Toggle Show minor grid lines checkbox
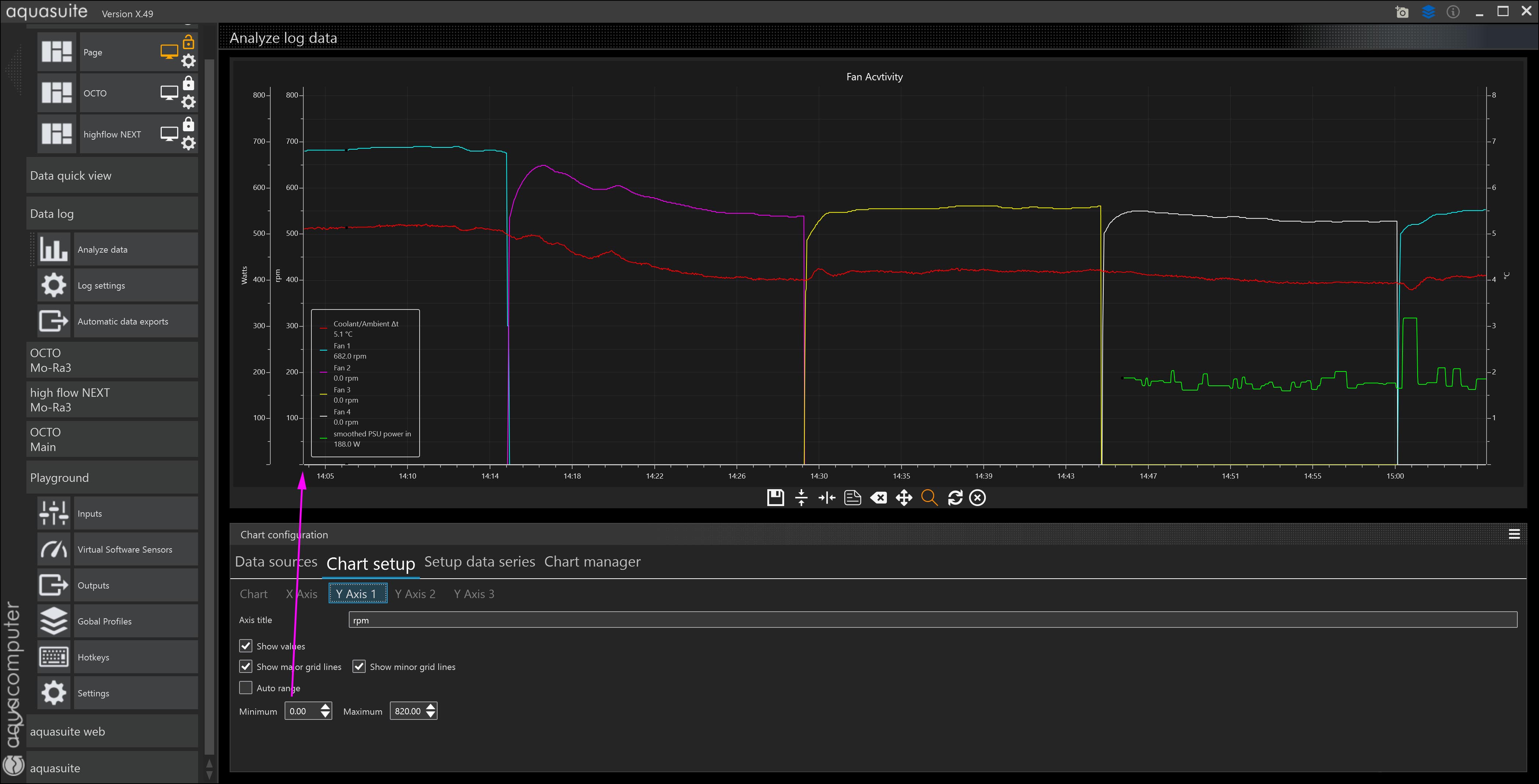This screenshot has width=1539, height=784. tap(359, 666)
